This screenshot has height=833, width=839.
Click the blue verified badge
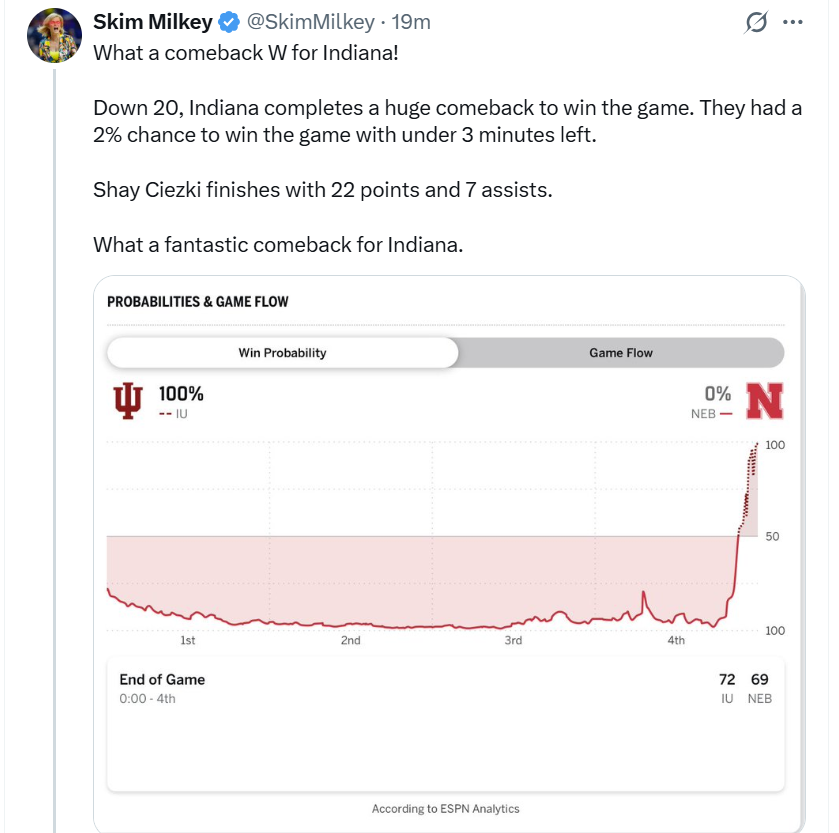(229, 22)
